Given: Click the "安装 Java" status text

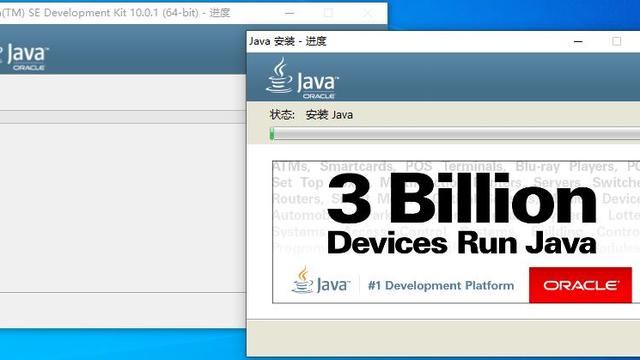Looking at the screenshot, I should tap(329, 115).
